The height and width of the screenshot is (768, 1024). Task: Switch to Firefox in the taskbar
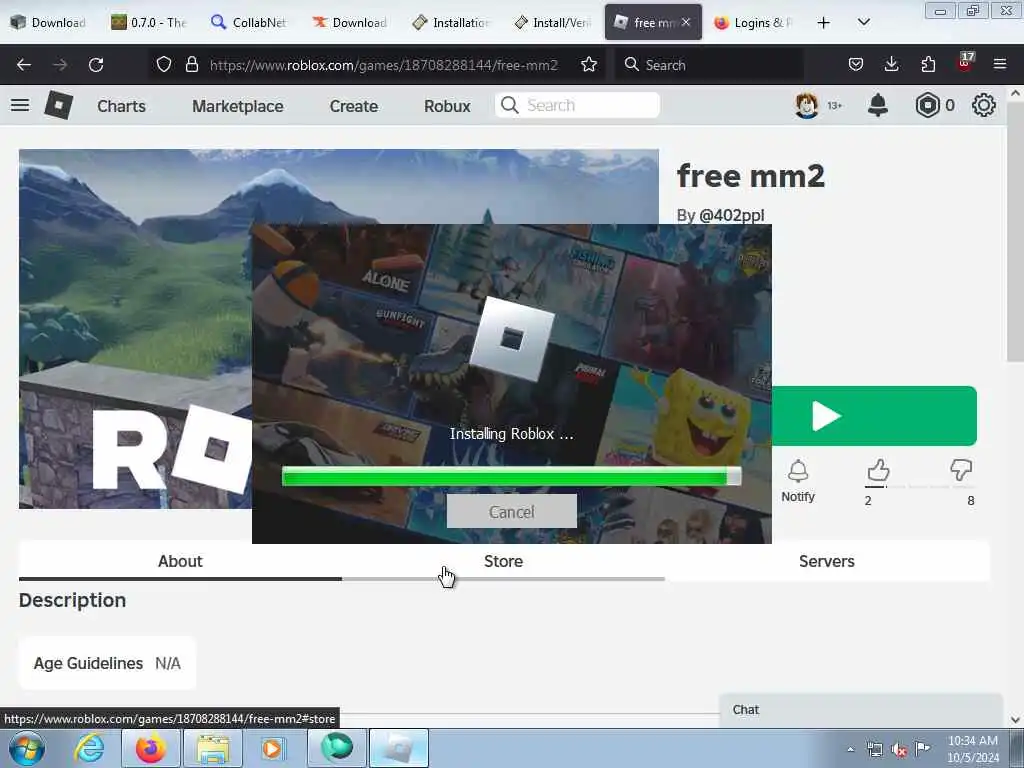(x=150, y=748)
